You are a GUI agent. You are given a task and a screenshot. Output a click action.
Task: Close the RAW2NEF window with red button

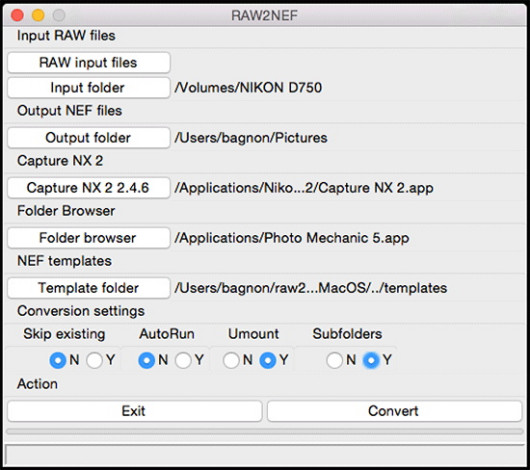[x=17, y=15]
